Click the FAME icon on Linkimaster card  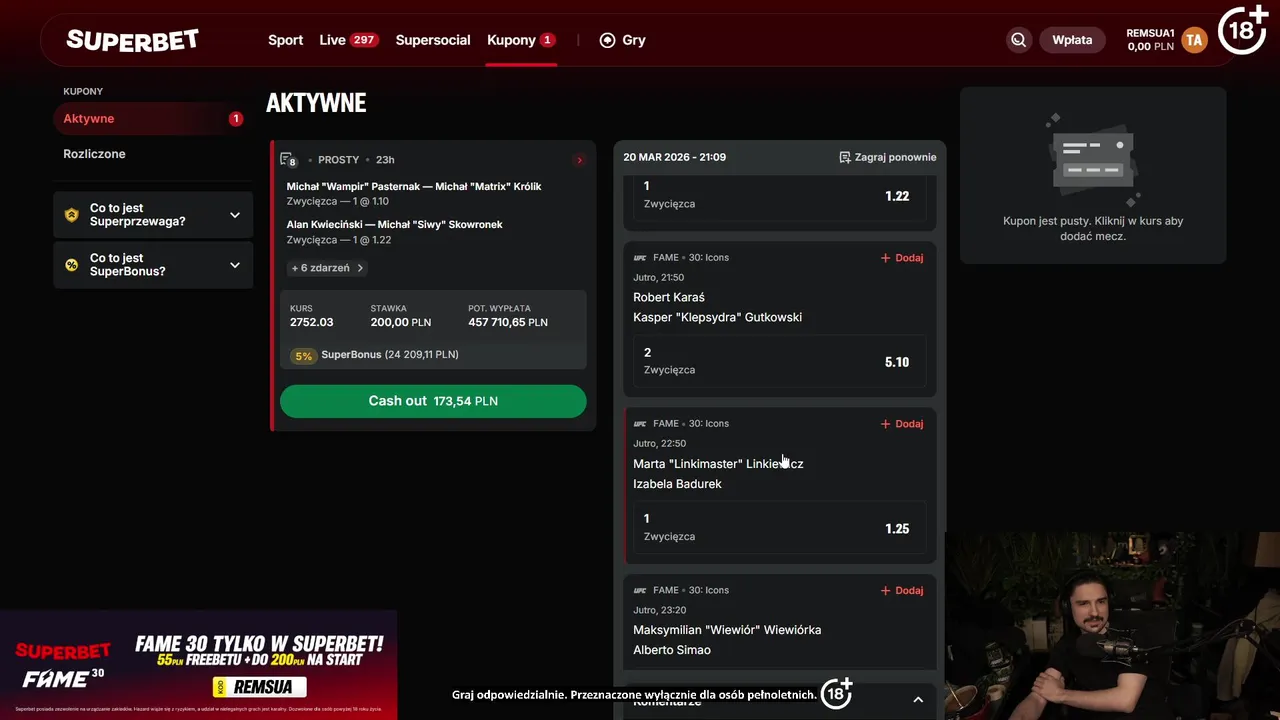(640, 424)
